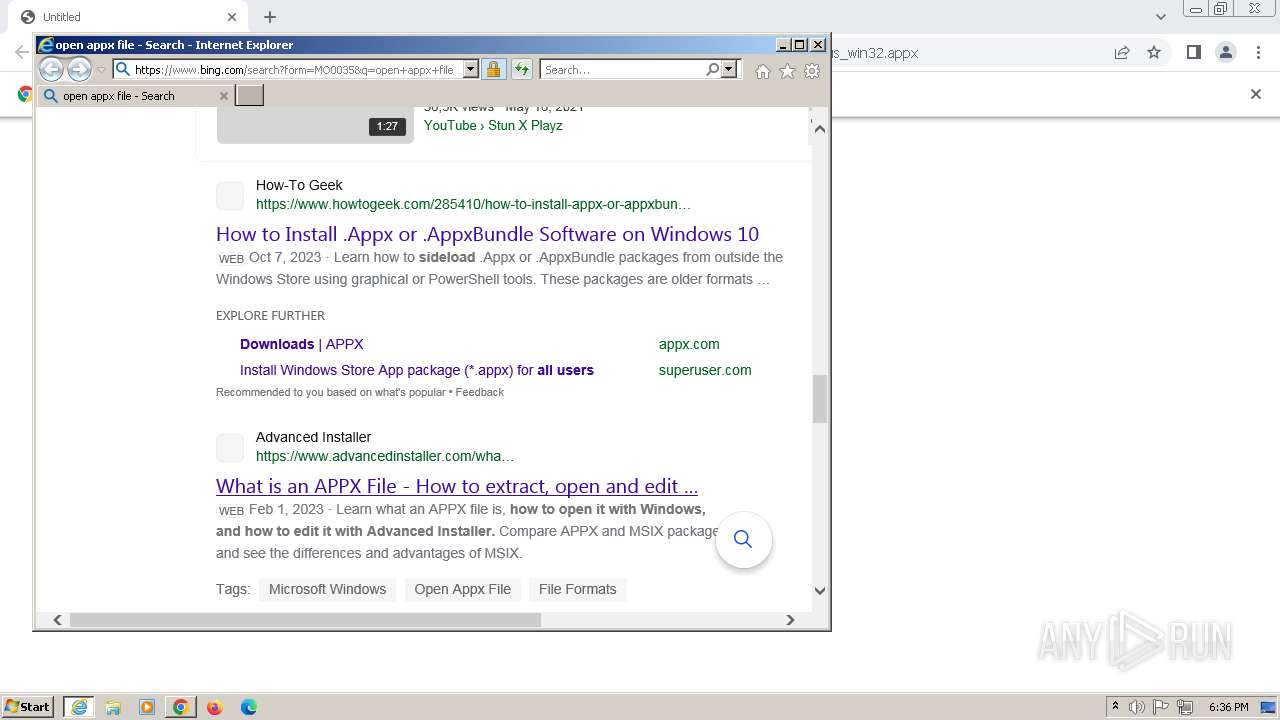
Task: Open Windows Explorer folder in taskbar
Action: [x=113, y=707]
